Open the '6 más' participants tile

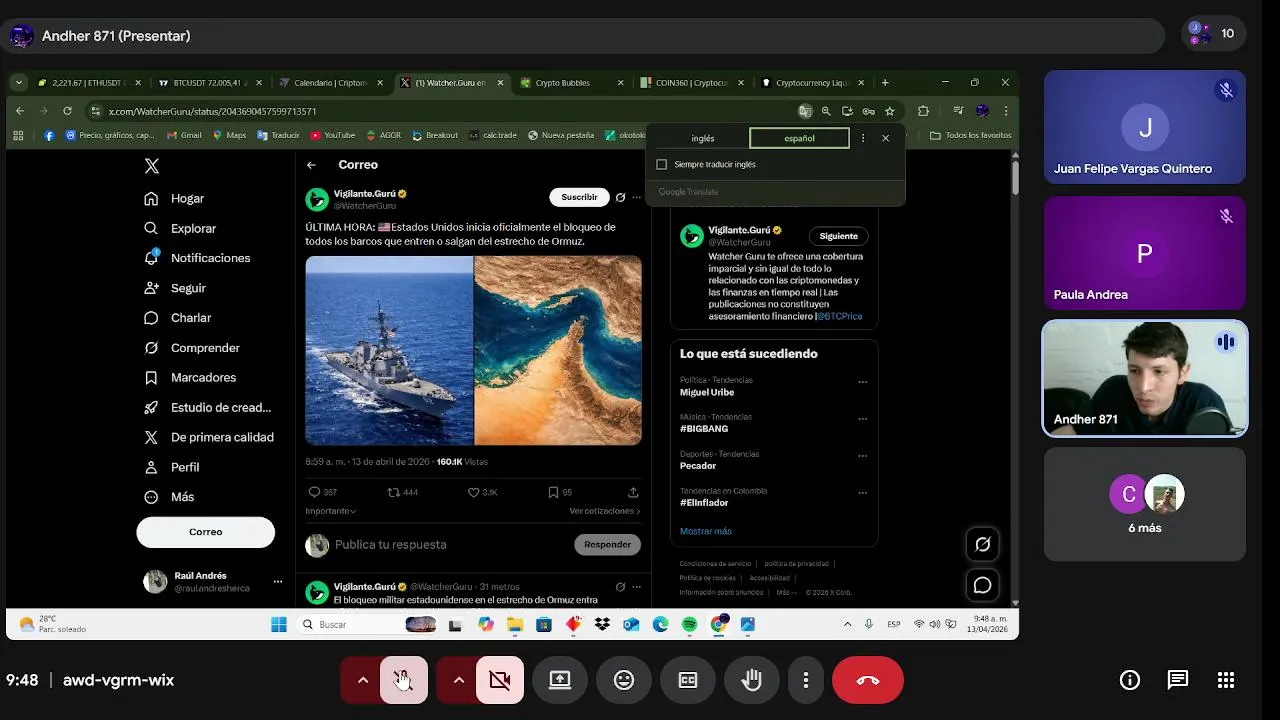[1145, 504]
